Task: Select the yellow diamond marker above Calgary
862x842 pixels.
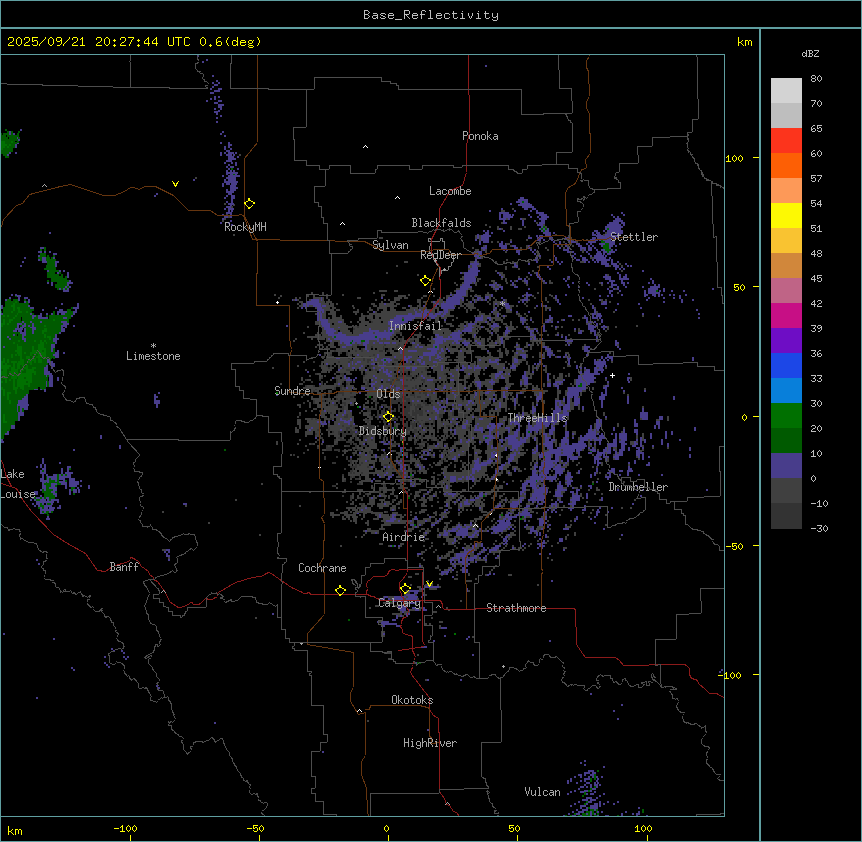Action: pyautogui.click(x=405, y=588)
